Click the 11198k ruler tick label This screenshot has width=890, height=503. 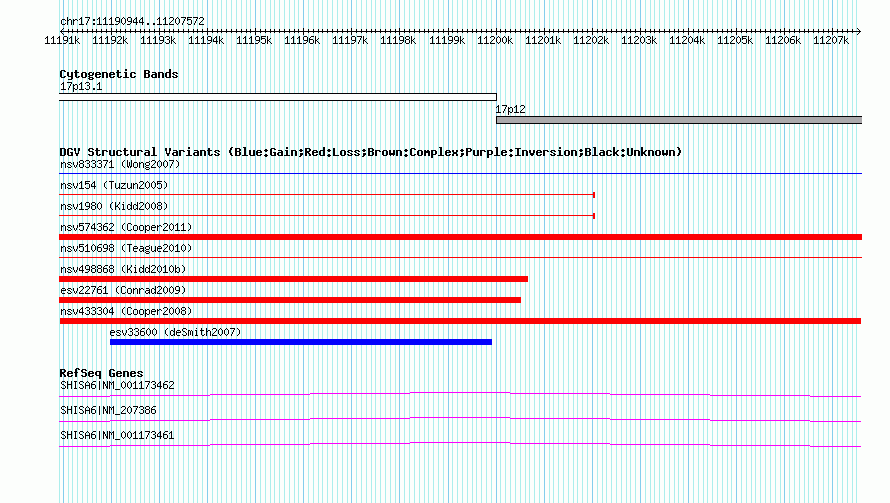pyautogui.click(x=398, y=40)
